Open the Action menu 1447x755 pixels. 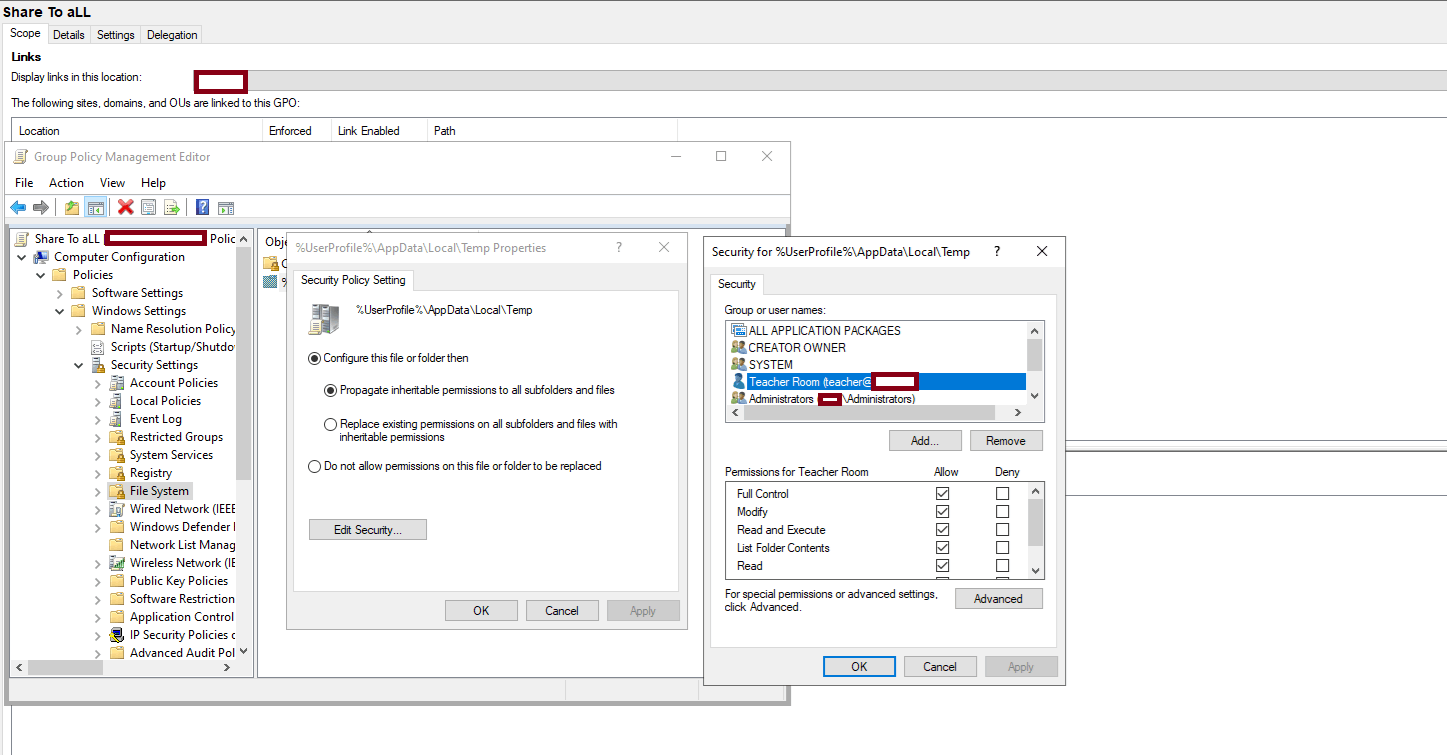click(66, 183)
